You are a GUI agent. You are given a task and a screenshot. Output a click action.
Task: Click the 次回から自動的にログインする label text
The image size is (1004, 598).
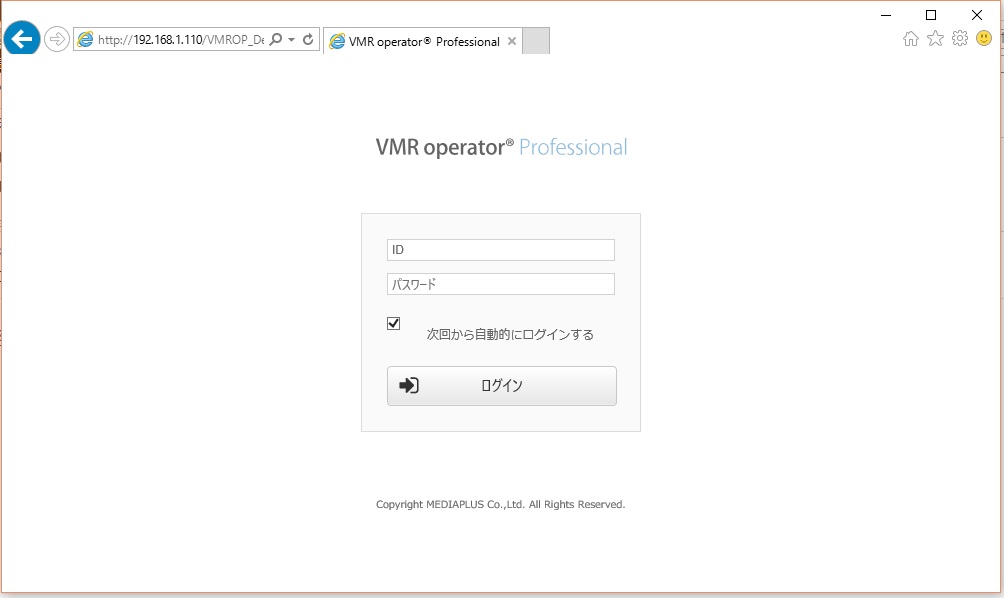510,334
